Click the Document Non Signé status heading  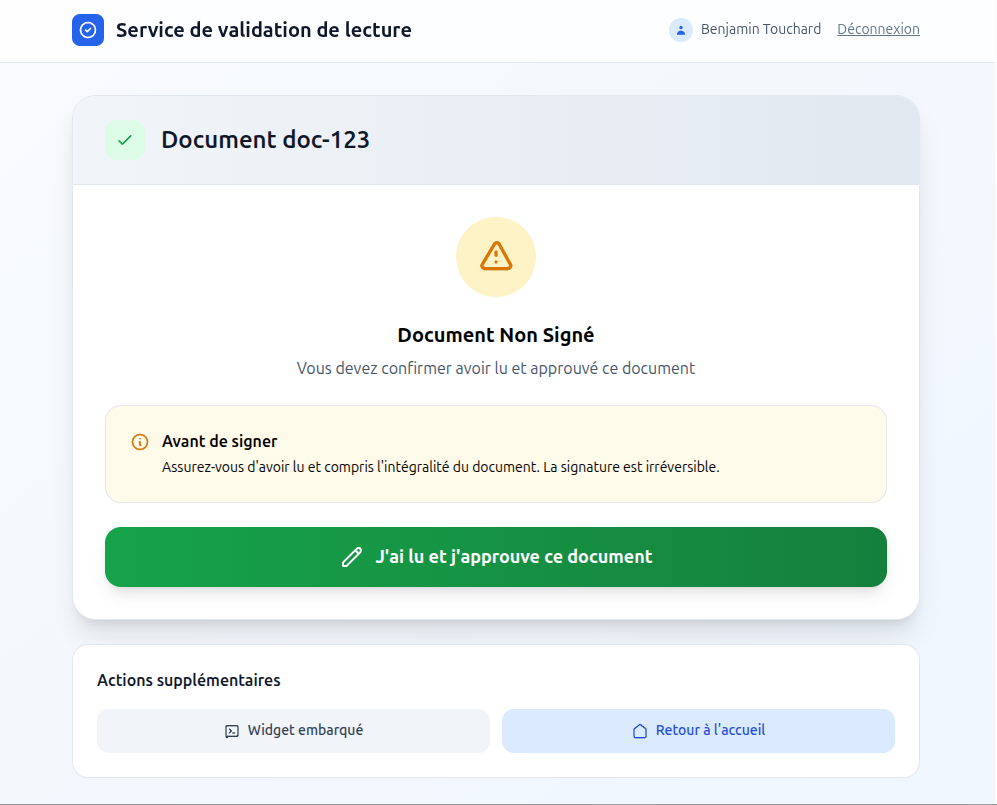(x=496, y=335)
